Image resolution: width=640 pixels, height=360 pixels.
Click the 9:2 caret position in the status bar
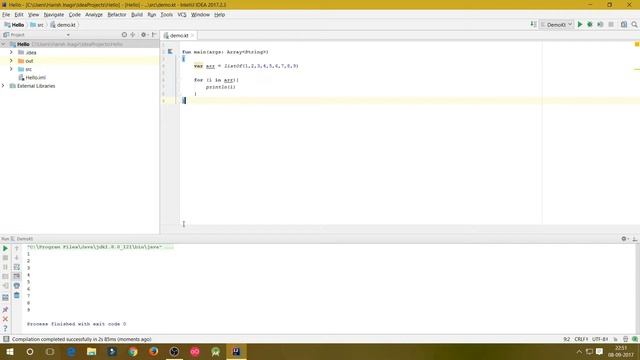pyautogui.click(x=567, y=339)
